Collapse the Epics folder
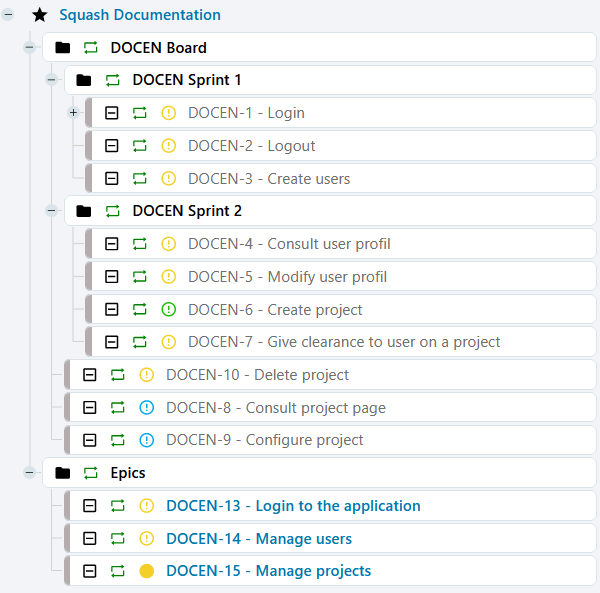 point(30,473)
